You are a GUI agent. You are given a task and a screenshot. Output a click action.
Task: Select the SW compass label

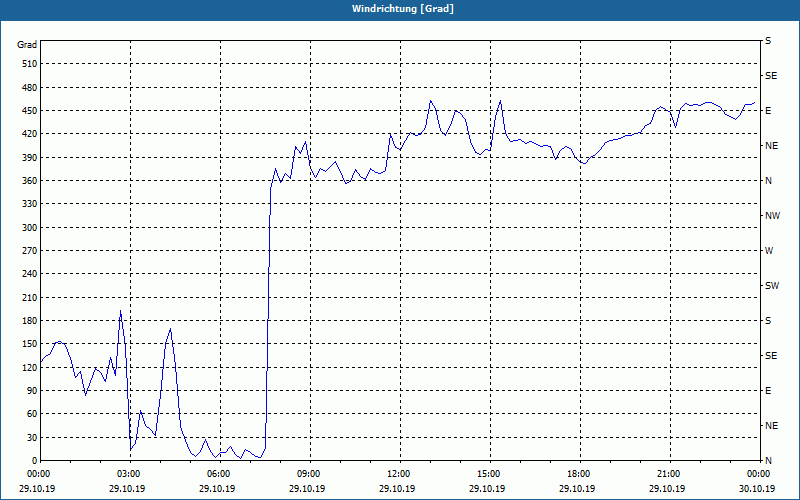(772, 286)
